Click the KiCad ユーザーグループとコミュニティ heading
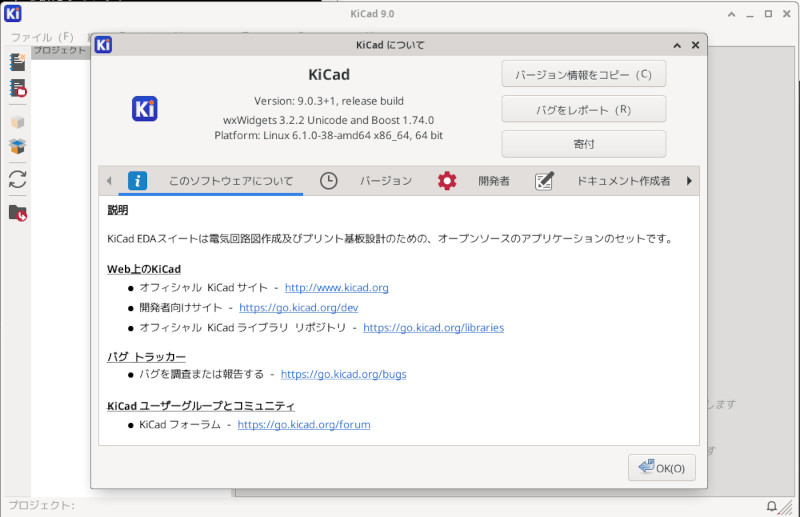 (x=201, y=406)
